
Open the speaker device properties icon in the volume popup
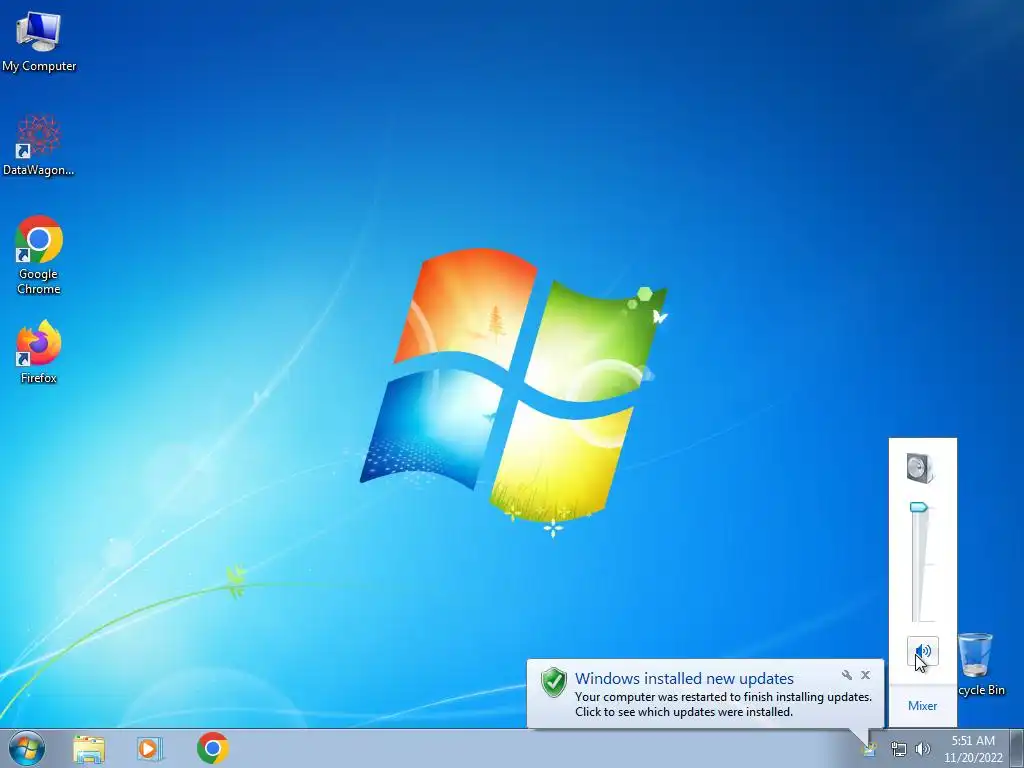coord(920,468)
